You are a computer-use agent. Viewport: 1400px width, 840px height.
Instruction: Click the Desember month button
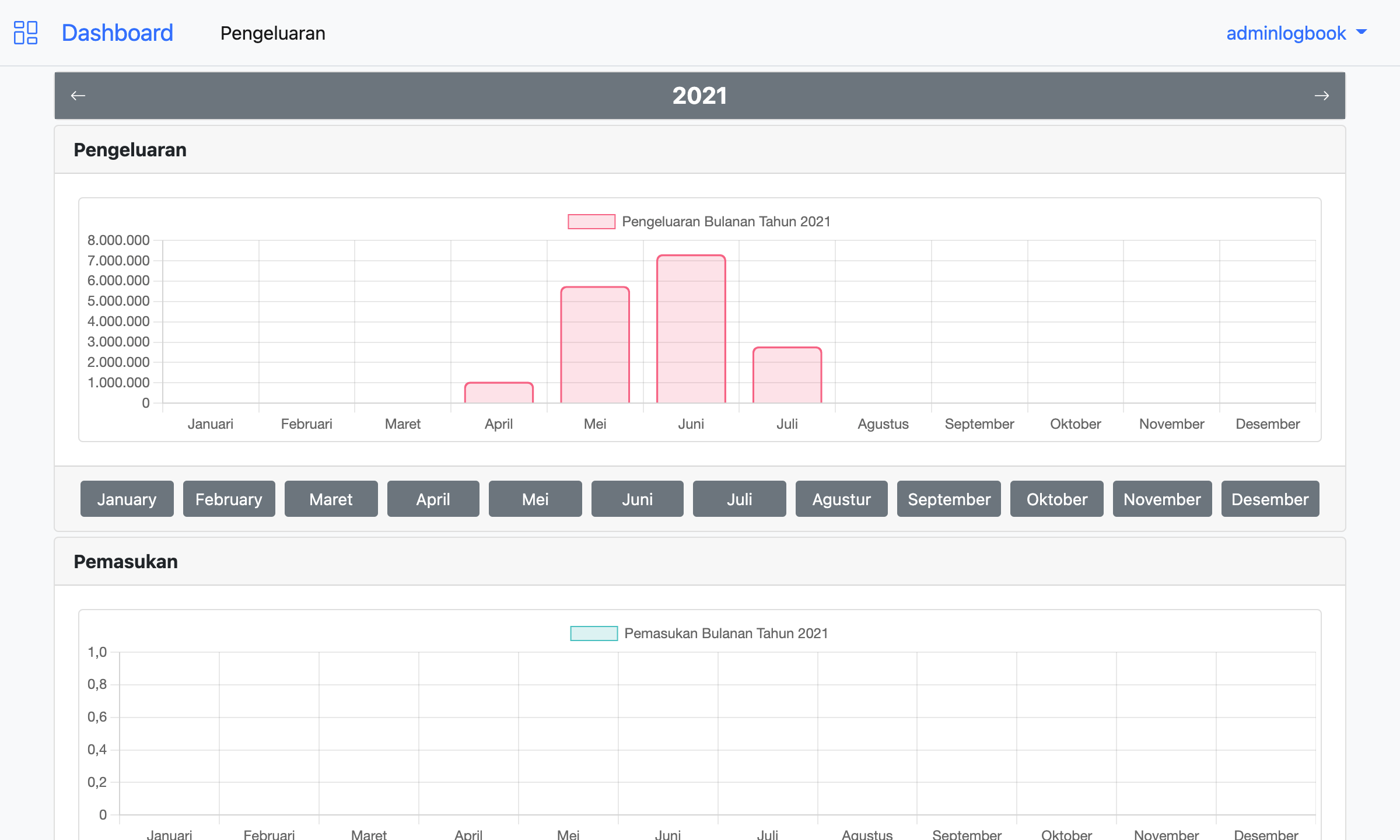1270,499
